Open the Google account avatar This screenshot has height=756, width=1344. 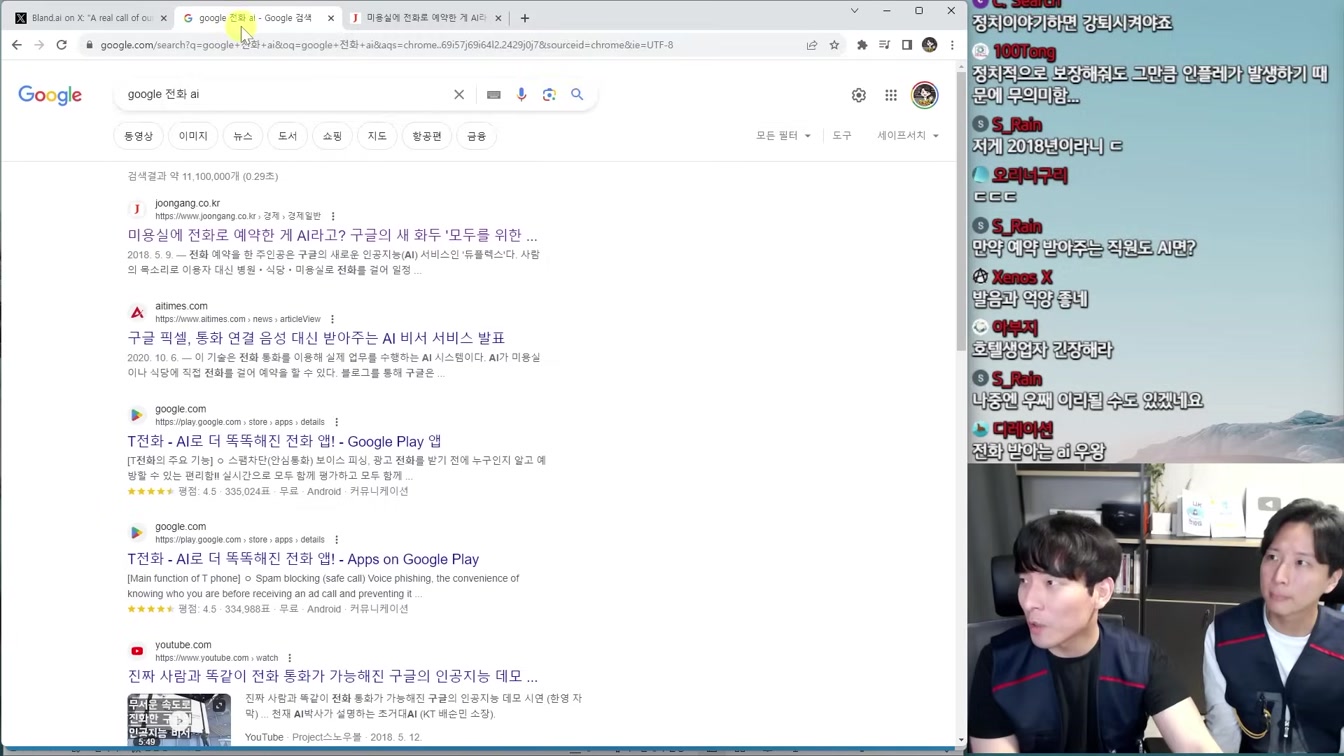coord(924,95)
